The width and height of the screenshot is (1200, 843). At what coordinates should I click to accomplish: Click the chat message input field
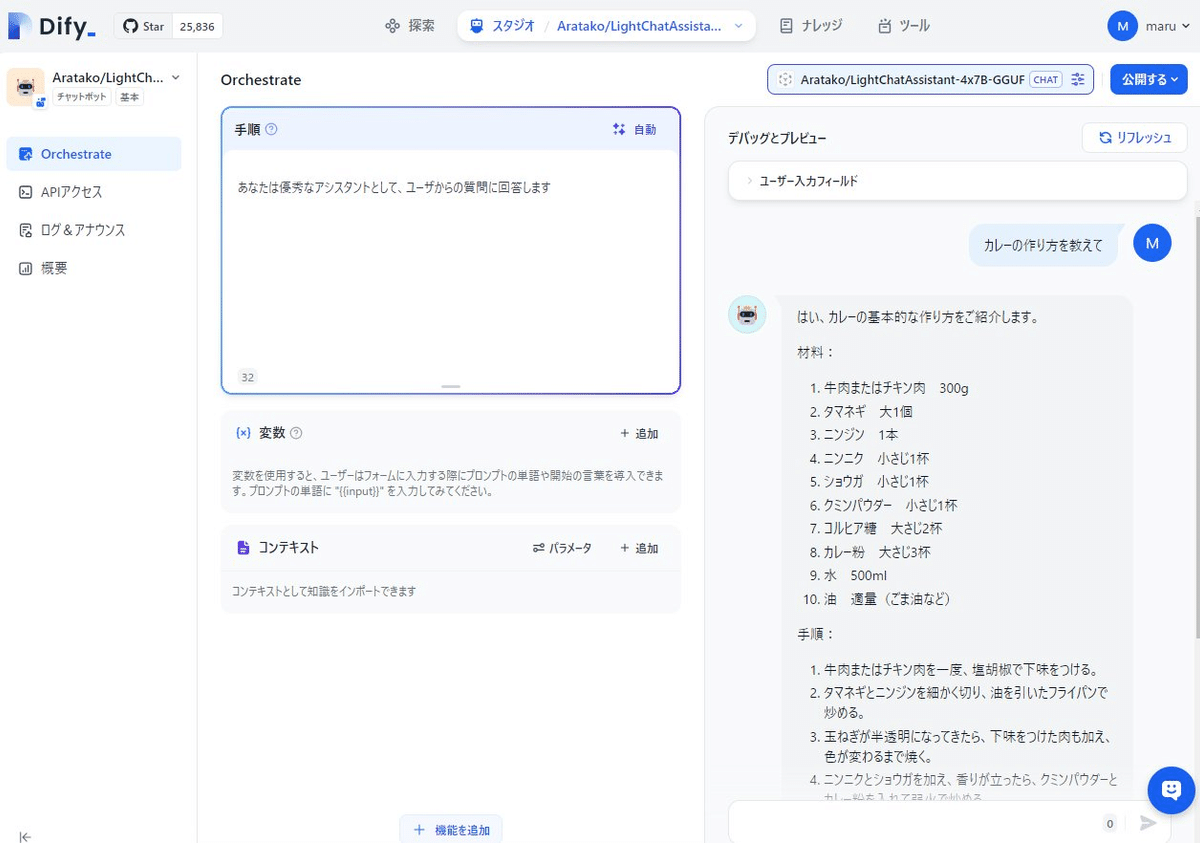click(x=900, y=822)
